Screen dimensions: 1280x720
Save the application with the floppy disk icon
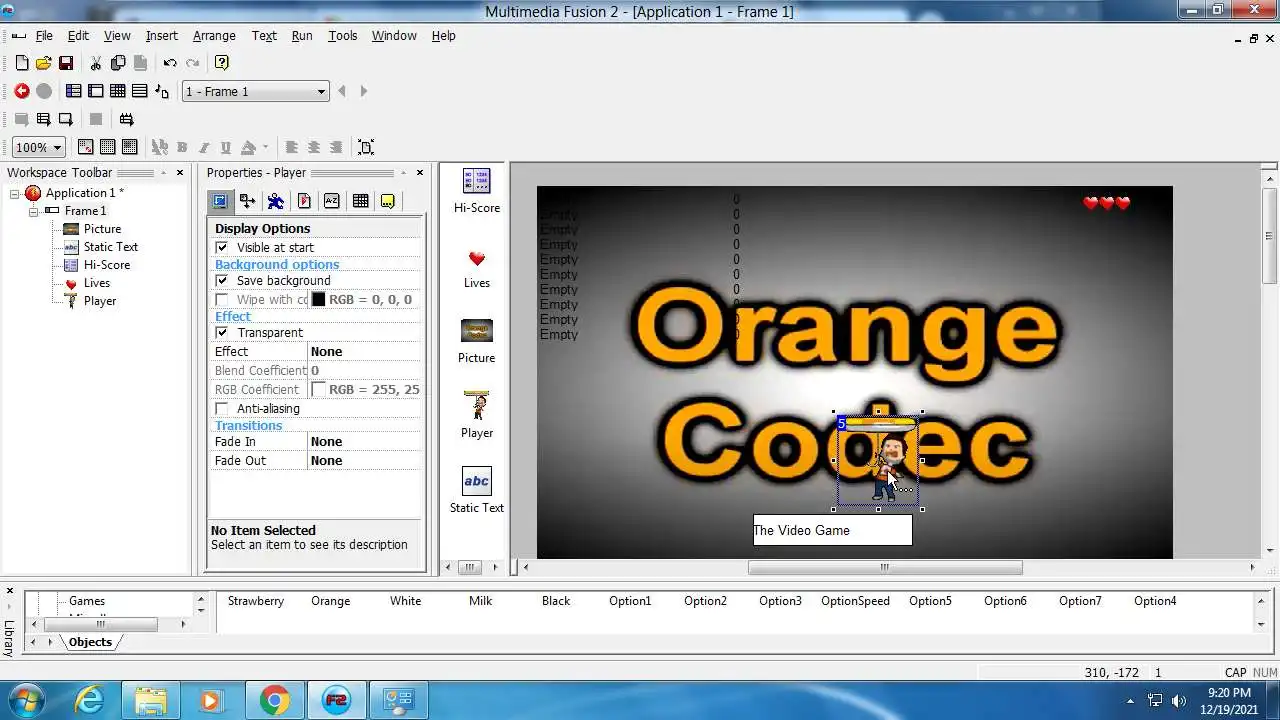point(66,63)
